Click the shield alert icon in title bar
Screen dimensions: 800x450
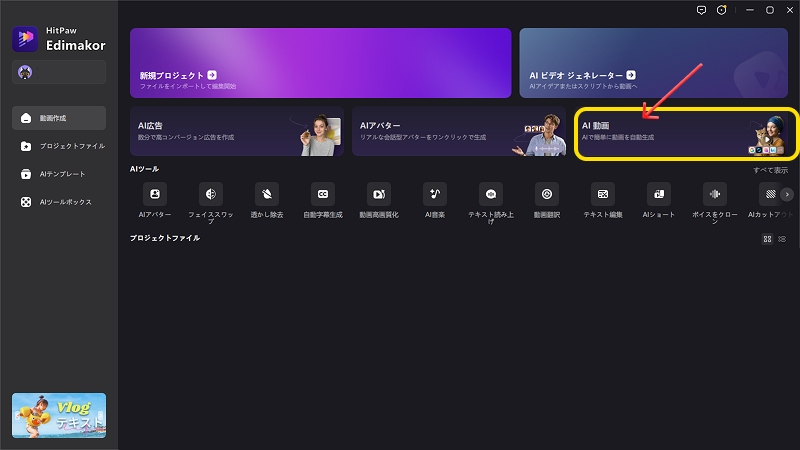click(x=721, y=10)
